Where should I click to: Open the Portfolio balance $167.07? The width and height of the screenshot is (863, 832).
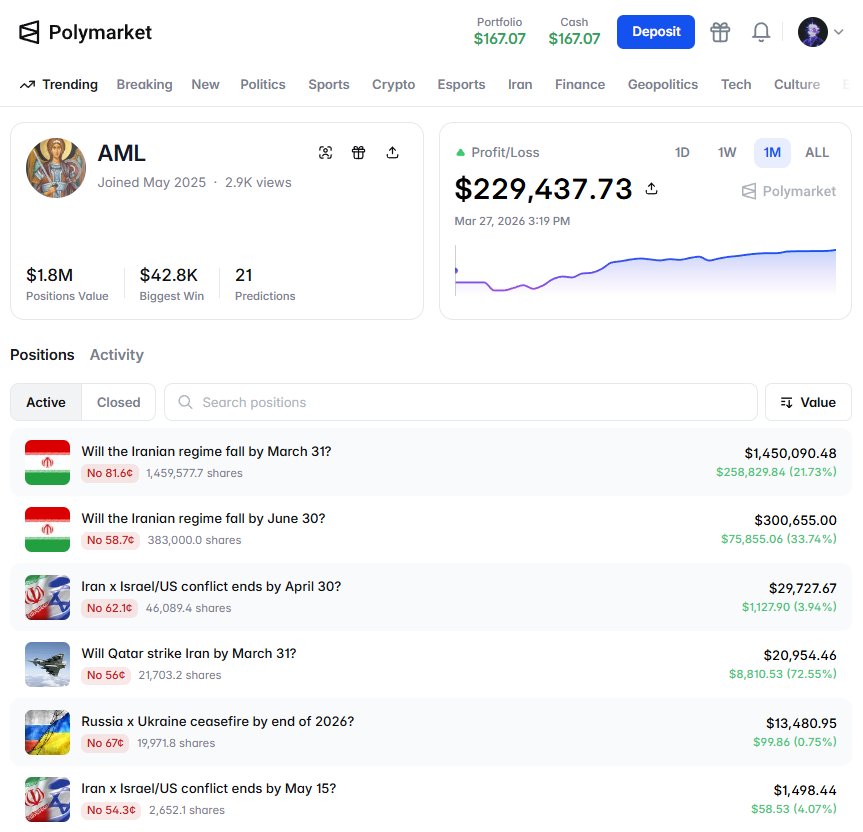click(499, 31)
